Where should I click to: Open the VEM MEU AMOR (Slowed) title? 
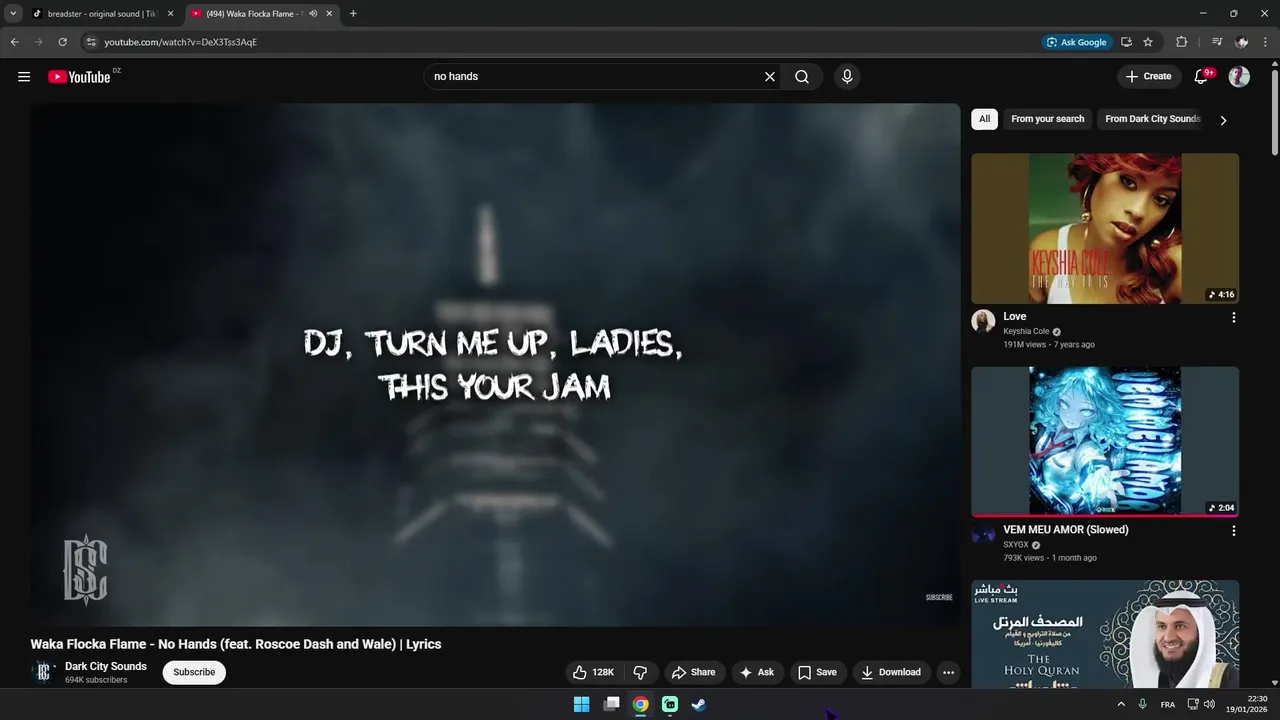[x=1066, y=530]
